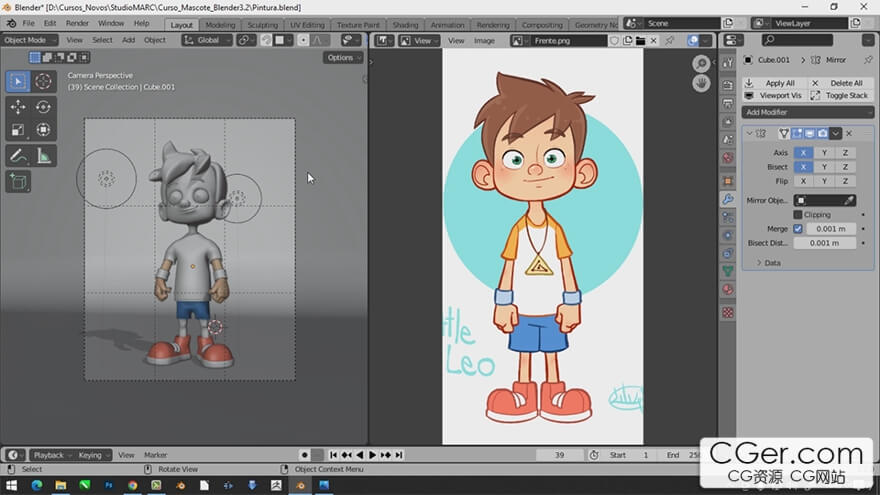Open the File menu
880x495 pixels.
coord(28,24)
